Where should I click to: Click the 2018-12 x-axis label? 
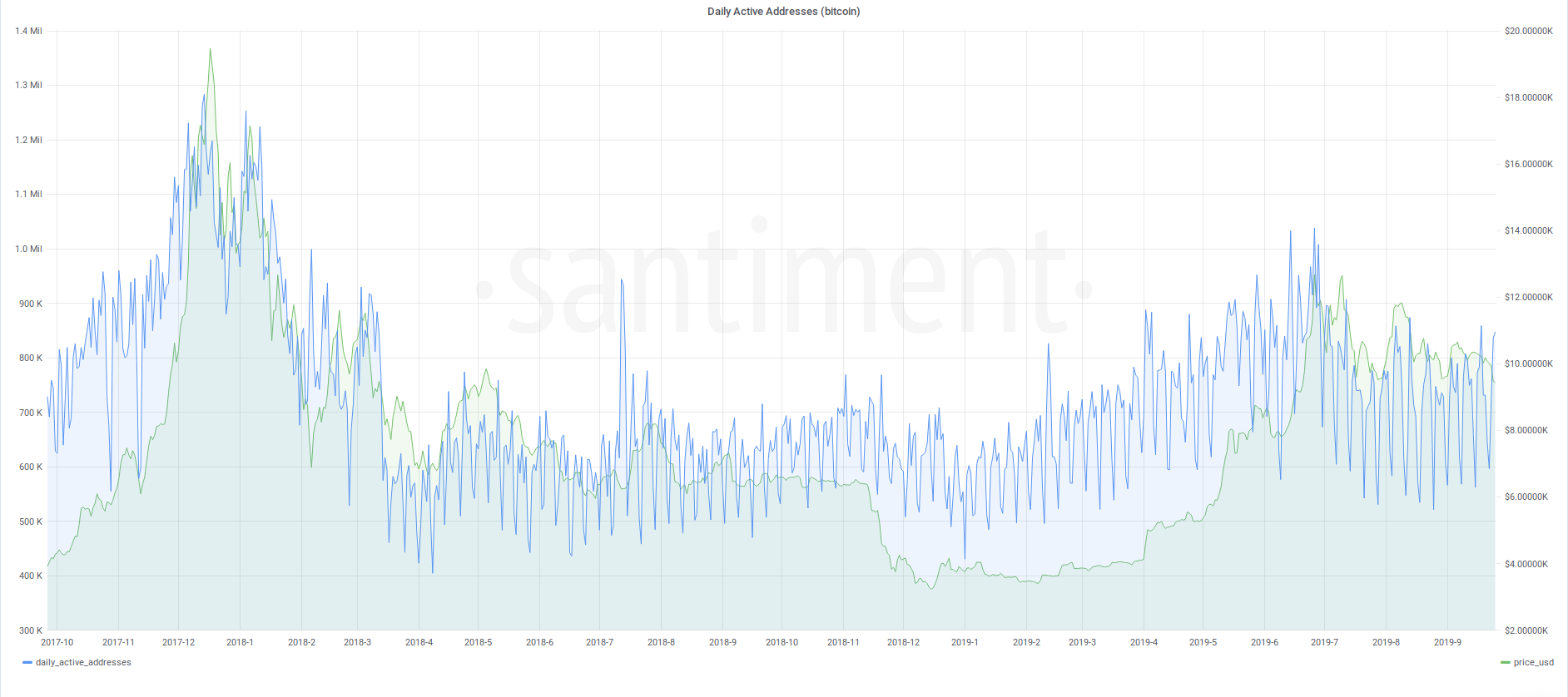903,642
